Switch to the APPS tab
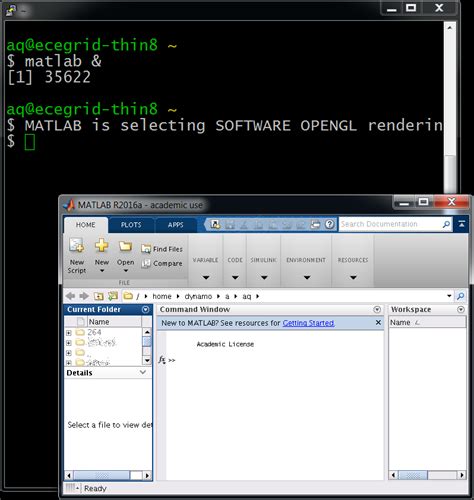This screenshot has height=500, width=474. (176, 225)
